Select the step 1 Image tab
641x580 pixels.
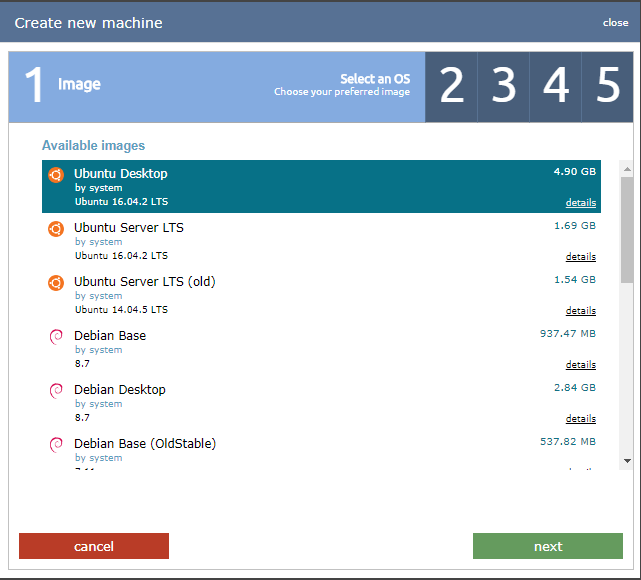217,87
